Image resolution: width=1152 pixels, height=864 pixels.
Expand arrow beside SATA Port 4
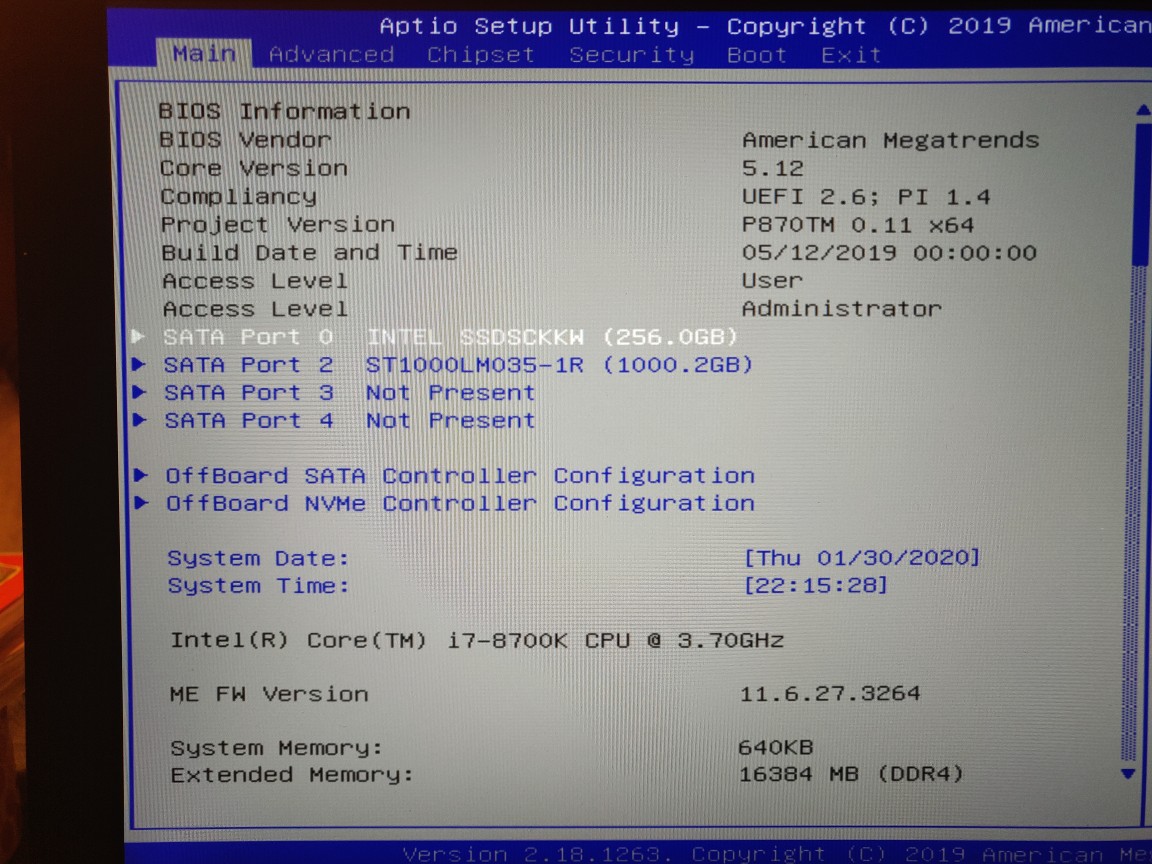coord(139,420)
